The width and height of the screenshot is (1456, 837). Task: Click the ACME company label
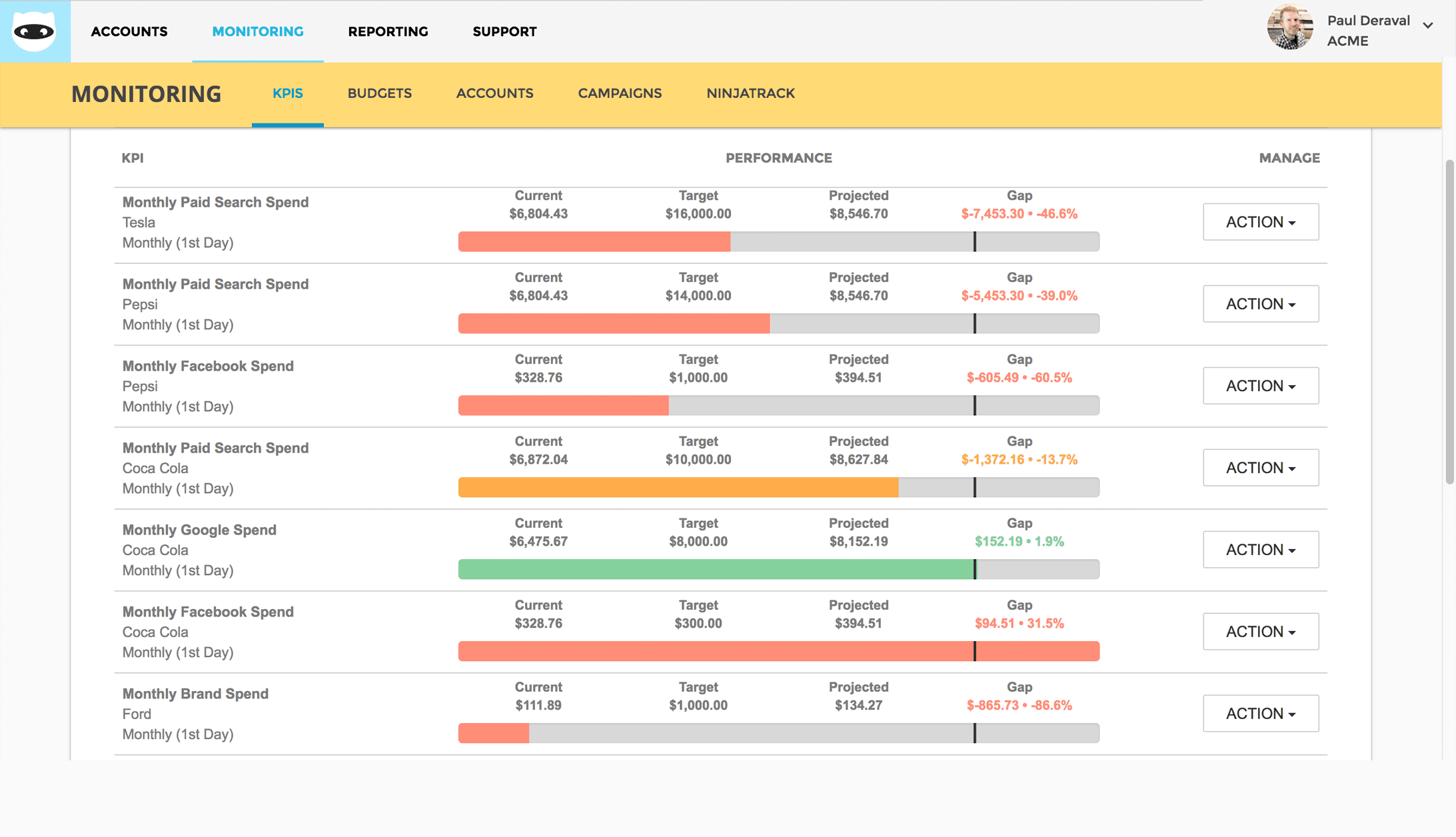pos(1347,41)
